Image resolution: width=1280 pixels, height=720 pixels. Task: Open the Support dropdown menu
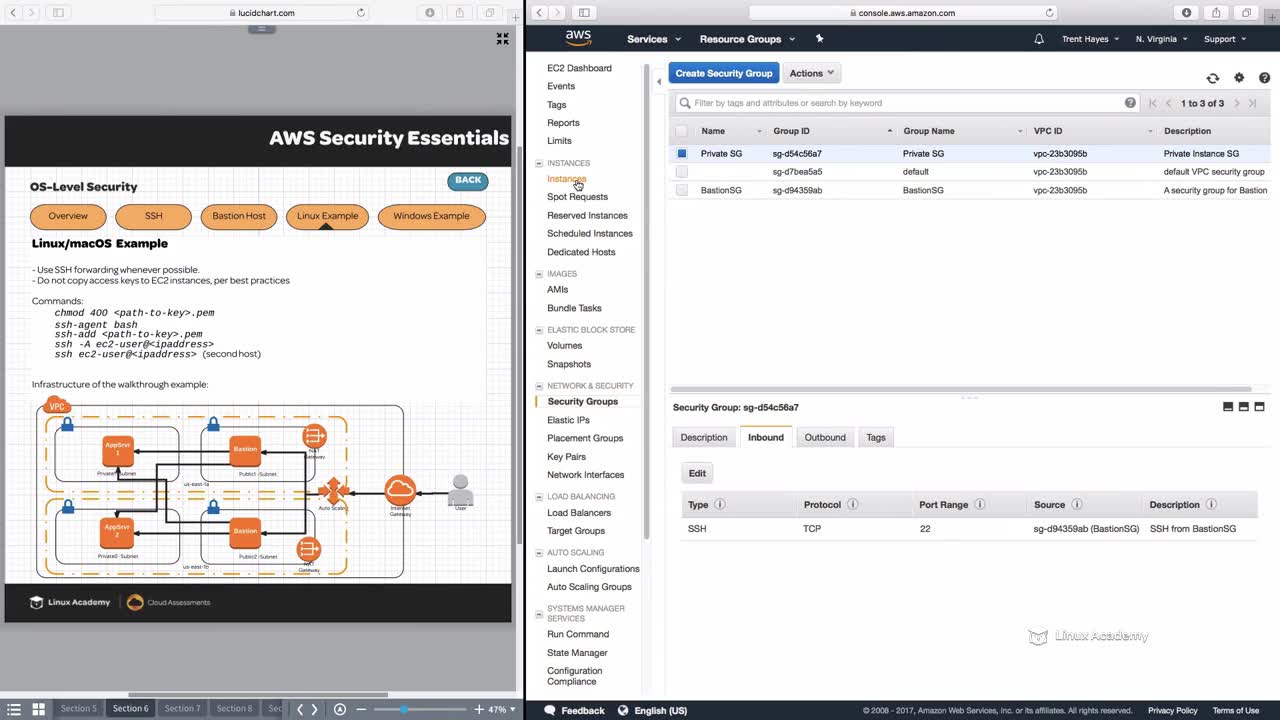(x=1225, y=39)
